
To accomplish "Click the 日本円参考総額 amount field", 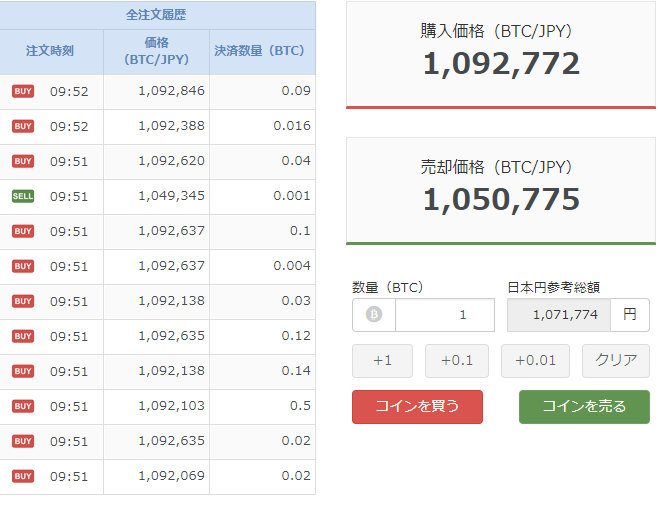I will [x=559, y=315].
